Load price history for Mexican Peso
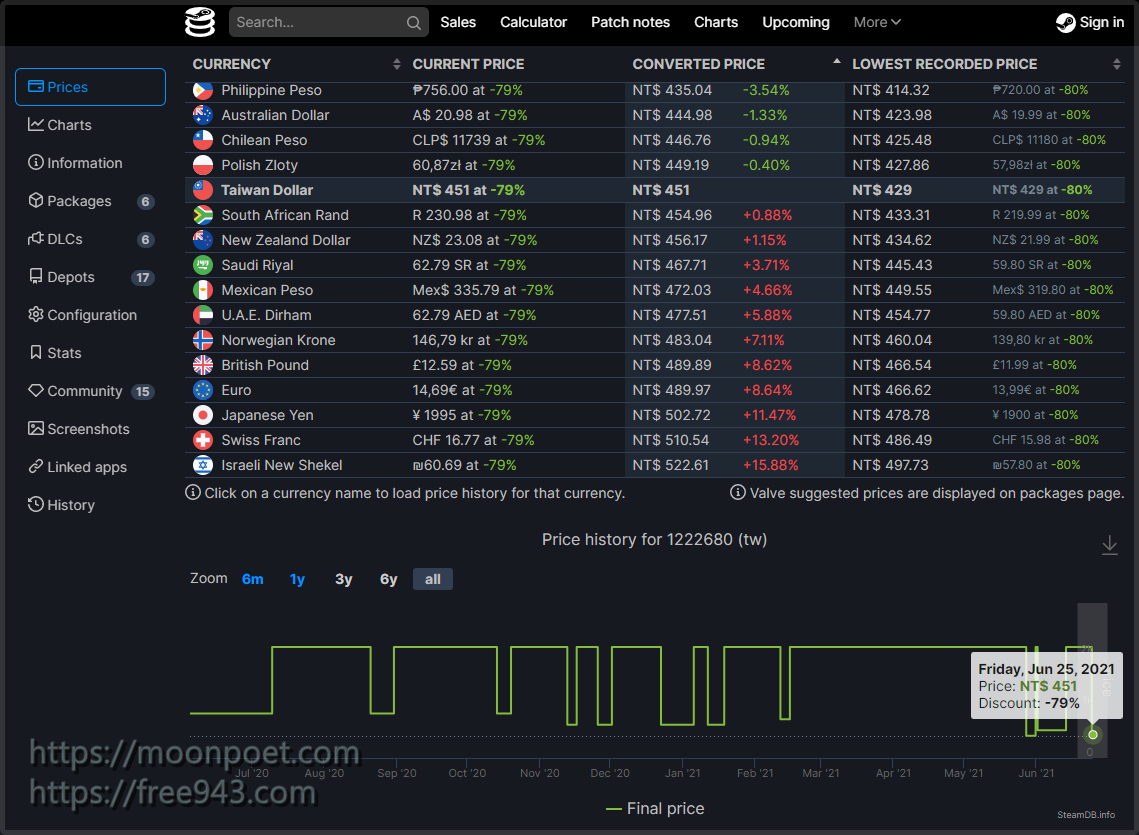The width and height of the screenshot is (1139, 835). click(x=267, y=290)
